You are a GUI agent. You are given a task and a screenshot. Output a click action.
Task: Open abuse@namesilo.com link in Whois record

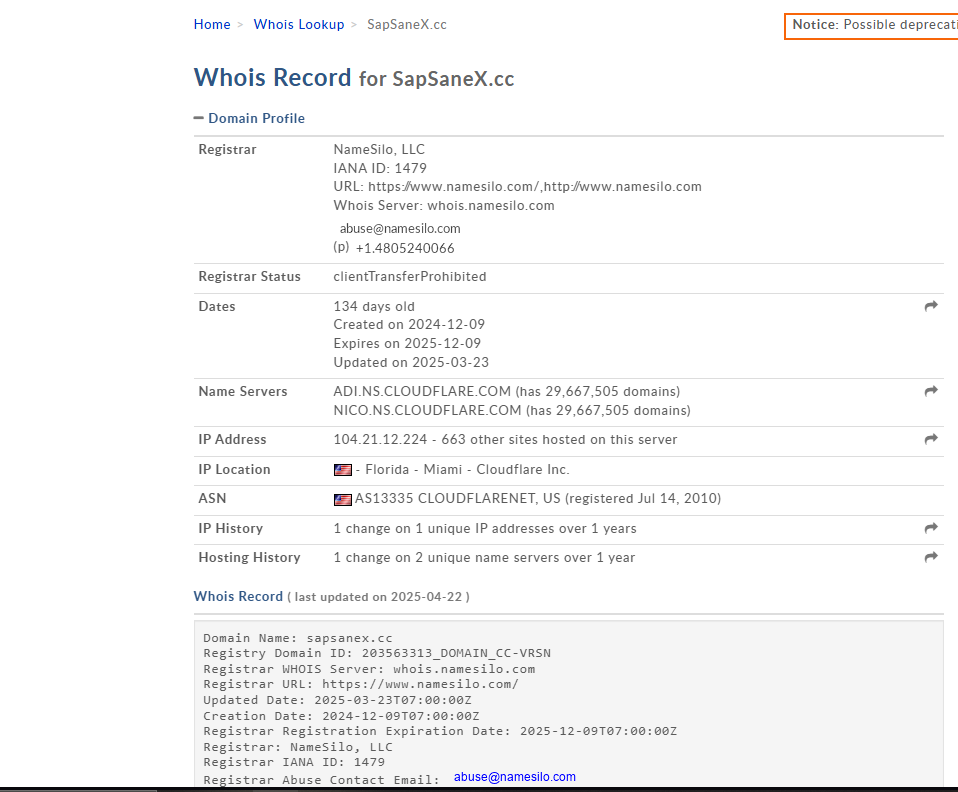(514, 777)
